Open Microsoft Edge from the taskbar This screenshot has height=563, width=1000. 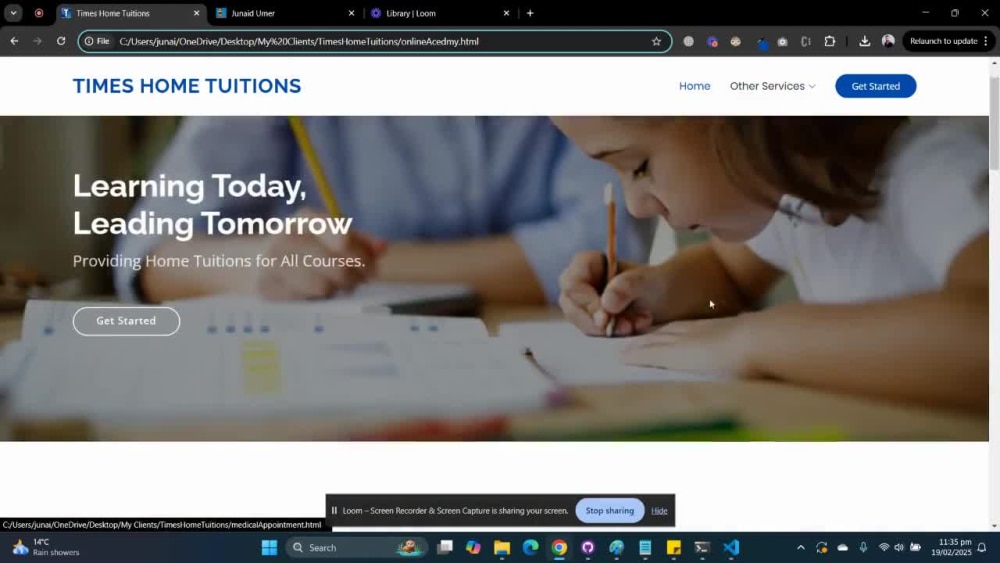click(531, 548)
